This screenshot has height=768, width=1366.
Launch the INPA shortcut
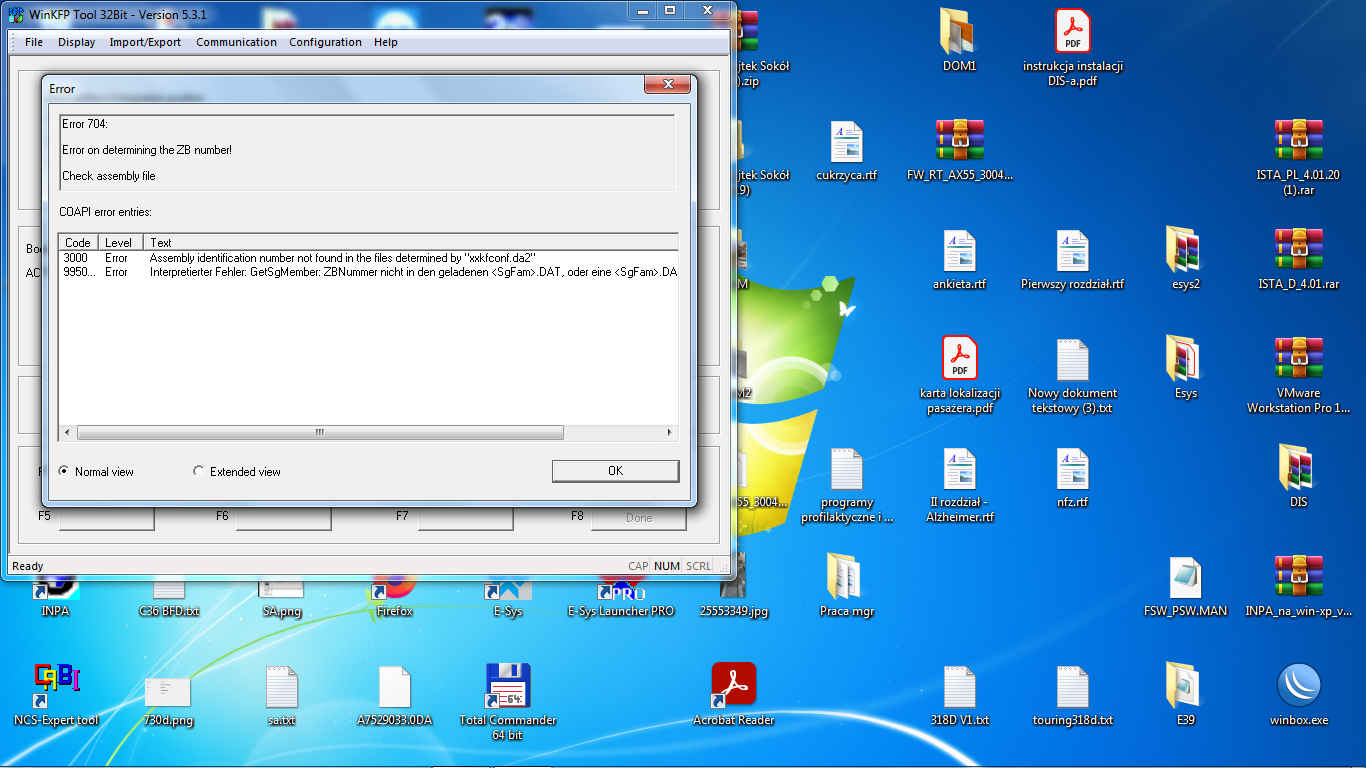(56, 593)
